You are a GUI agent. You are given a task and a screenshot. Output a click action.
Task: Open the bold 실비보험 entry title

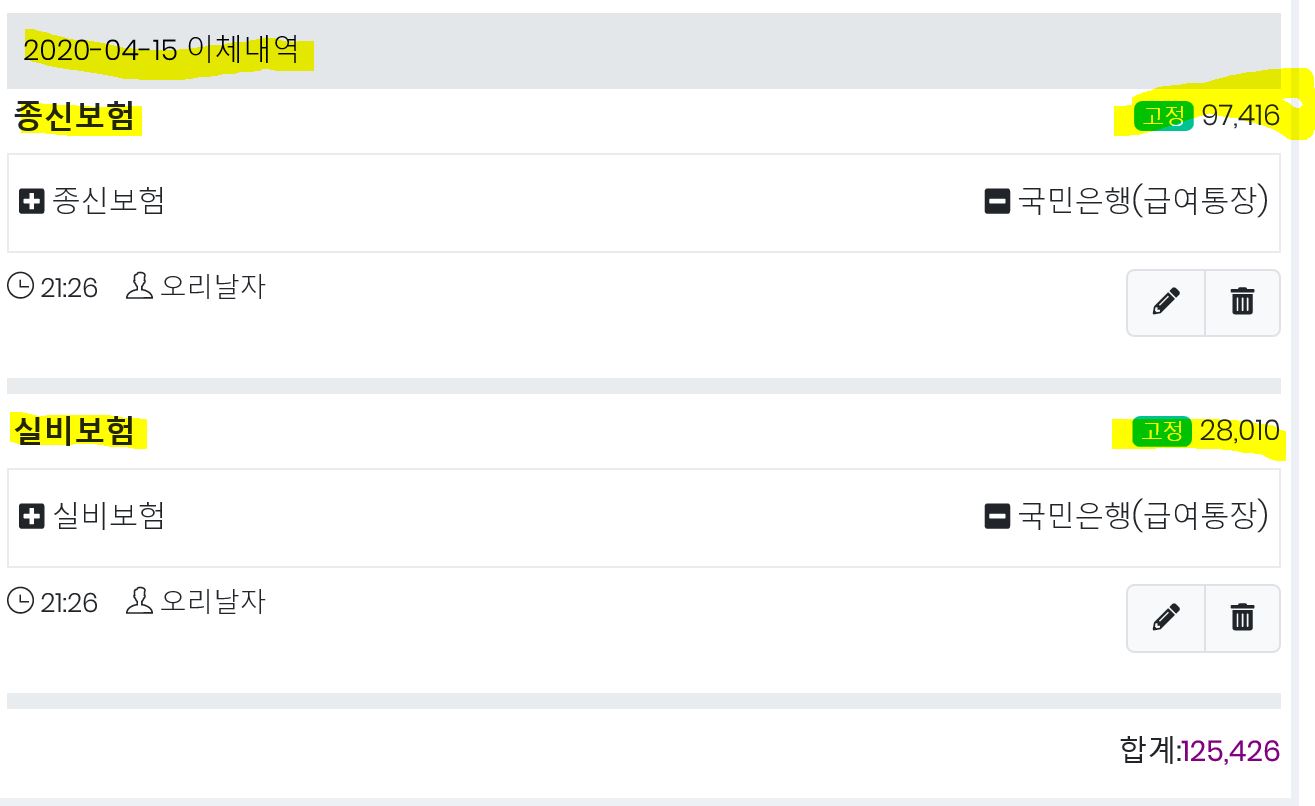pos(74,431)
